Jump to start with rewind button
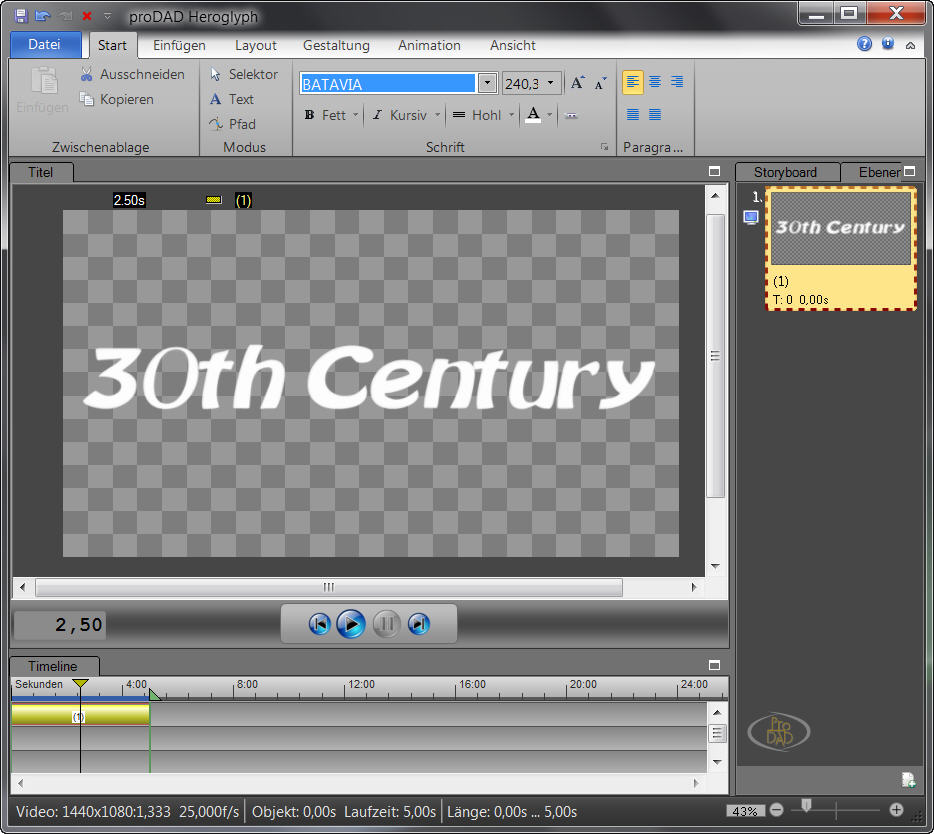 319,624
